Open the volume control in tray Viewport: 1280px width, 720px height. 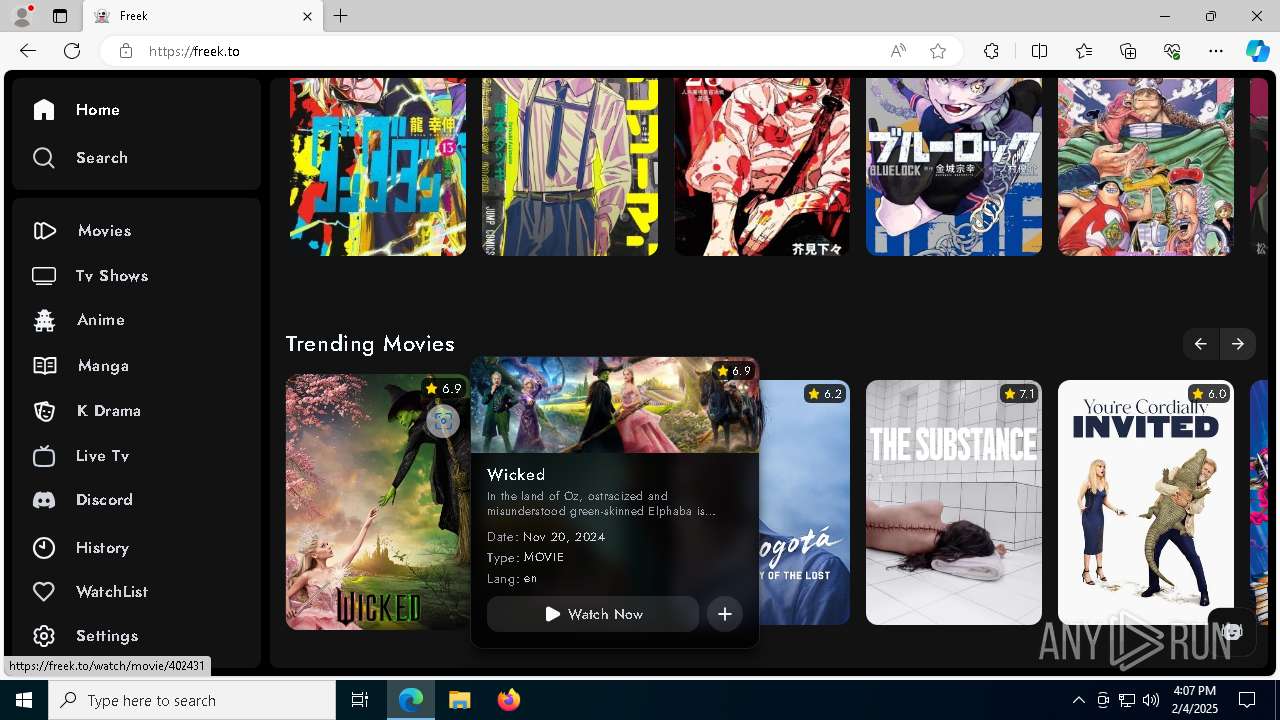1151,700
